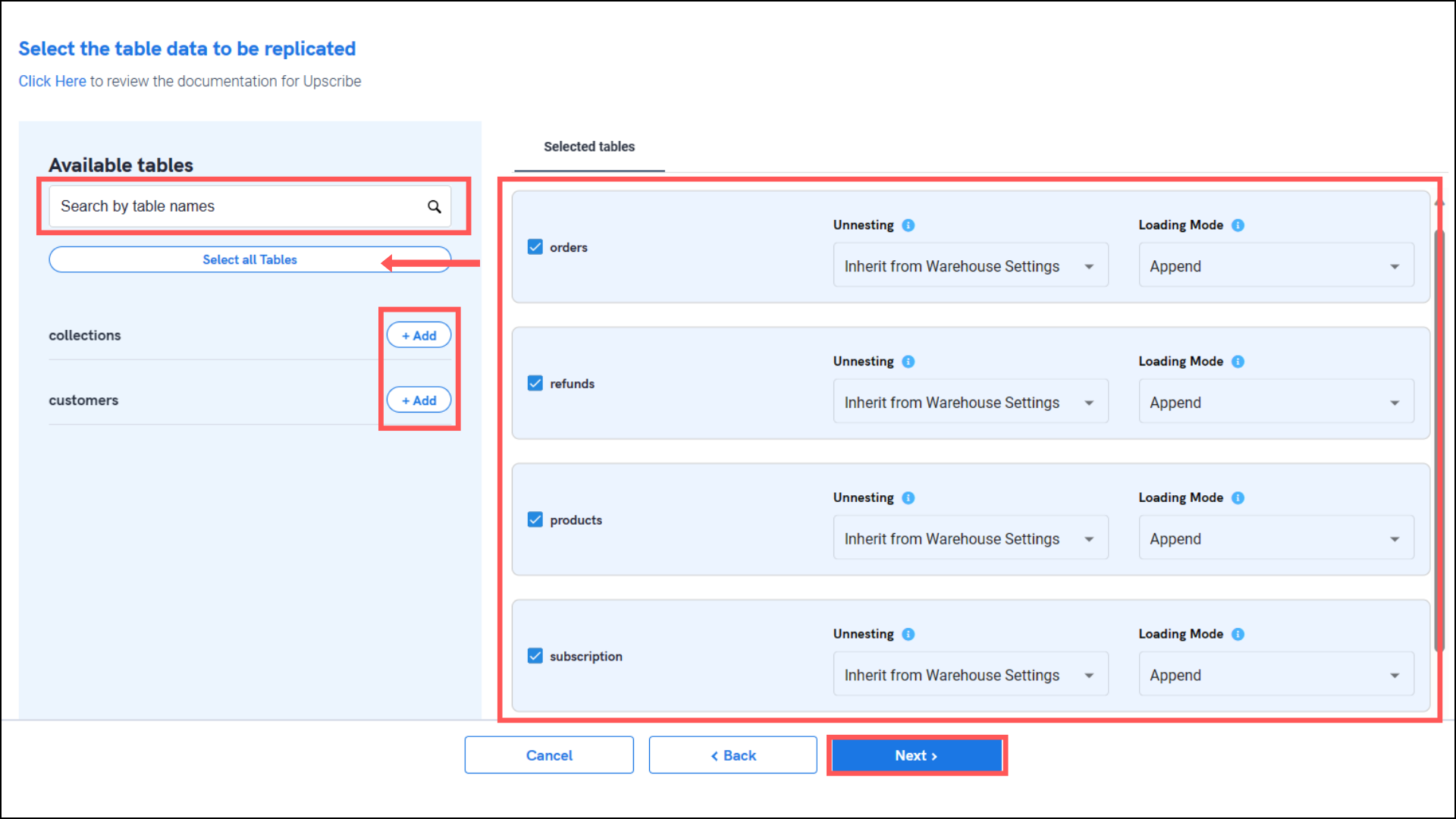Uncheck the subscription table checkbox

pyautogui.click(x=535, y=656)
